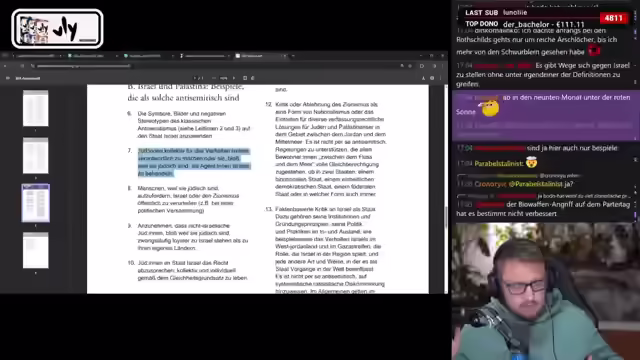Open the fourth page thumbnail
This screenshot has height=360, width=640.
36,250
